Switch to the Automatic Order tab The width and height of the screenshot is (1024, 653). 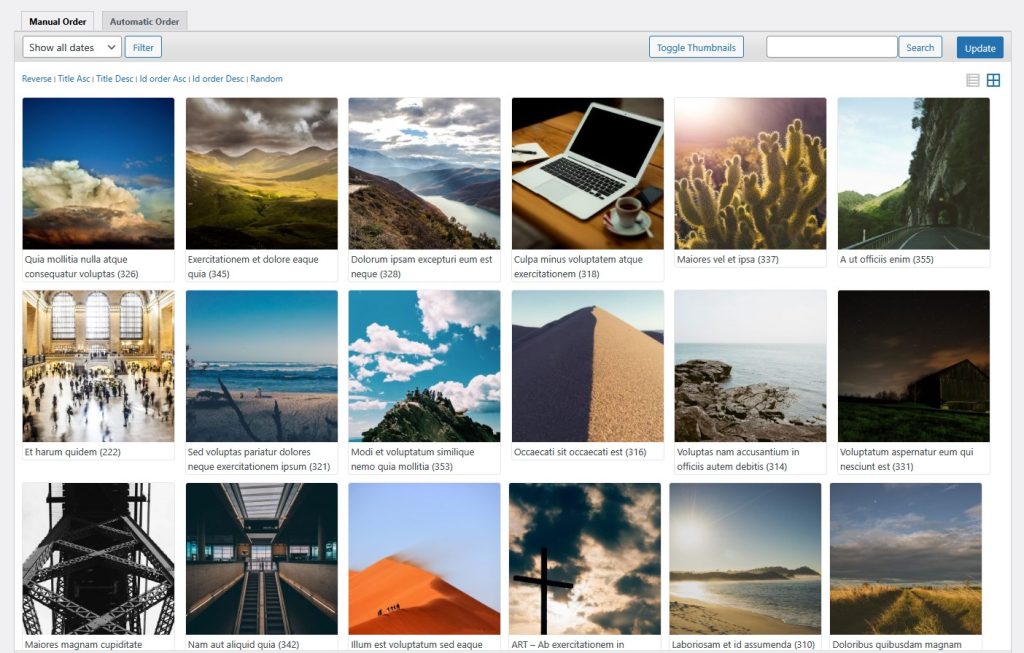[144, 20]
